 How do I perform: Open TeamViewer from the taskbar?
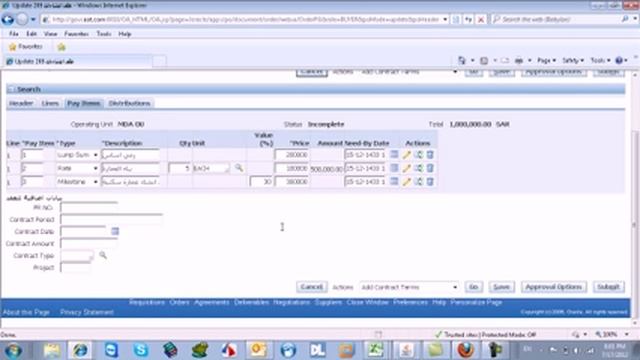111,350
